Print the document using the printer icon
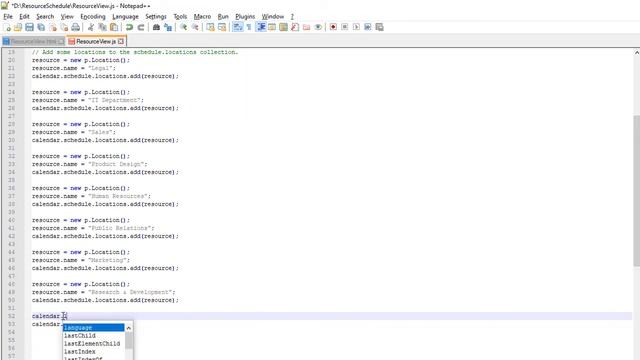 tap(76, 27)
